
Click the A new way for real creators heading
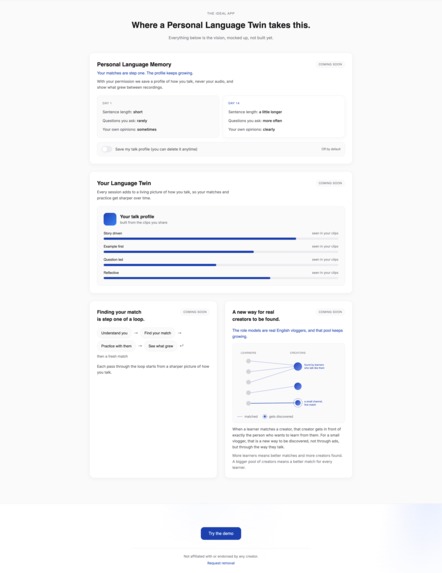click(256, 316)
